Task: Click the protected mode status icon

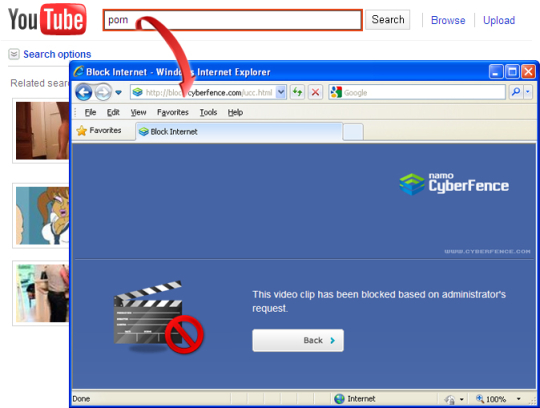Action: (450, 399)
